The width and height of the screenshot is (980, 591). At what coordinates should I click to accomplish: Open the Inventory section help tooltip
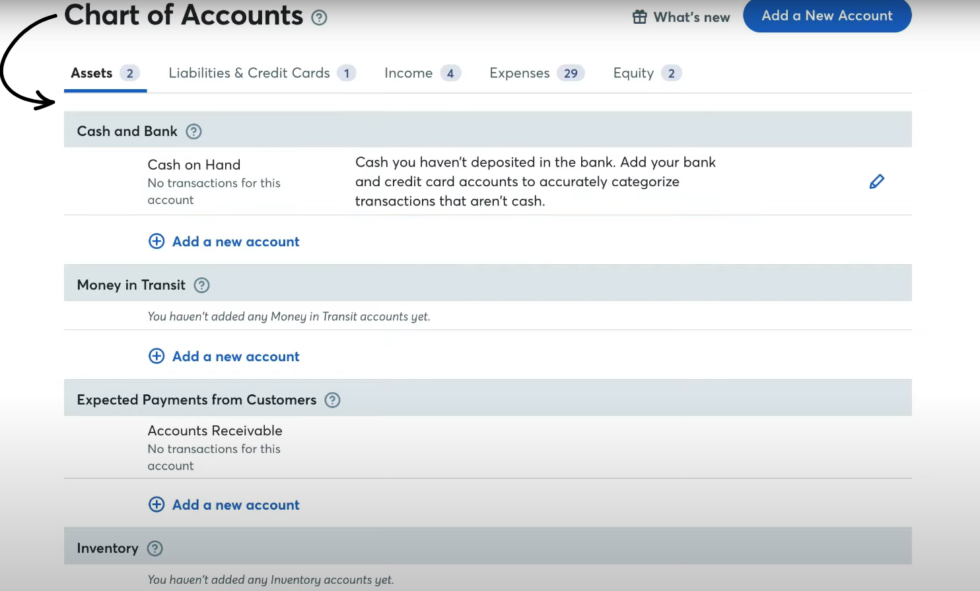point(155,548)
